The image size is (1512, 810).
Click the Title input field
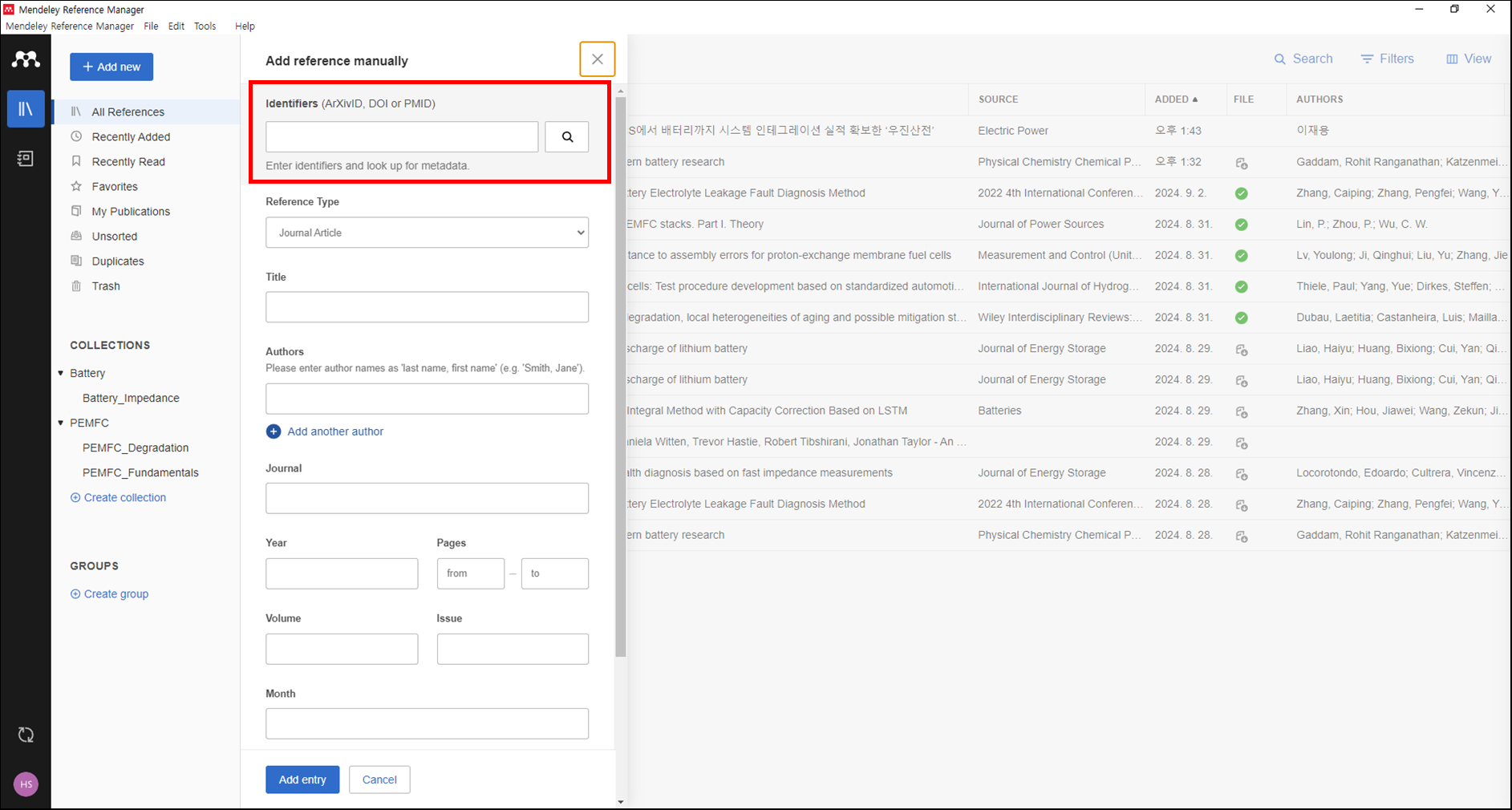tap(427, 307)
